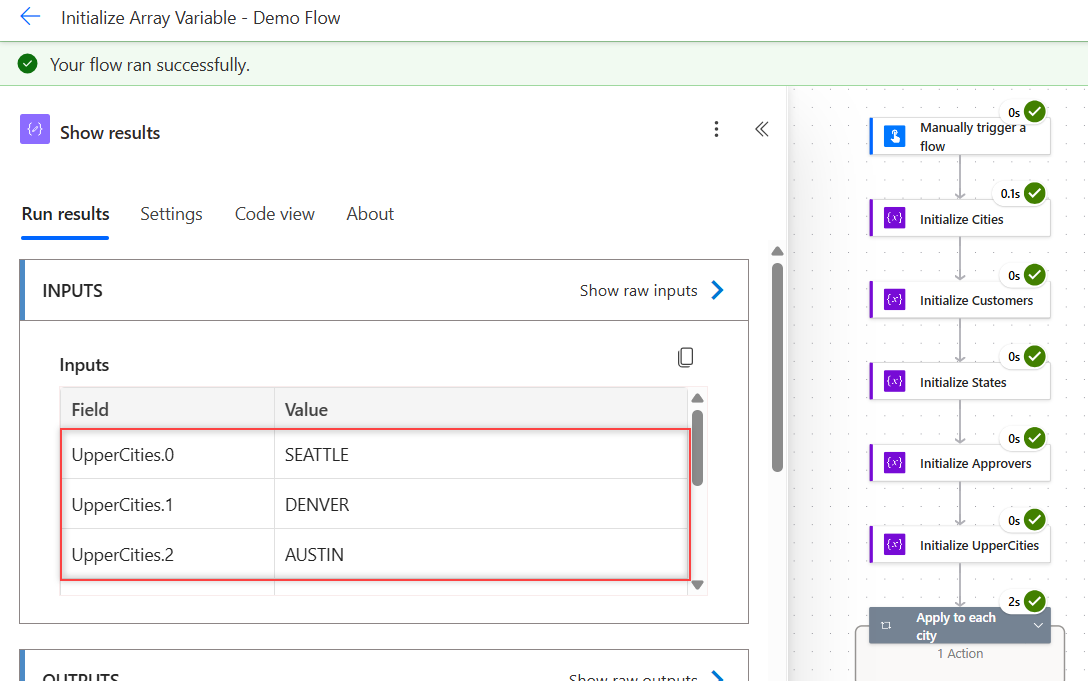Click the success check on Initialize UpperCities
The height and width of the screenshot is (681, 1088).
1035,519
